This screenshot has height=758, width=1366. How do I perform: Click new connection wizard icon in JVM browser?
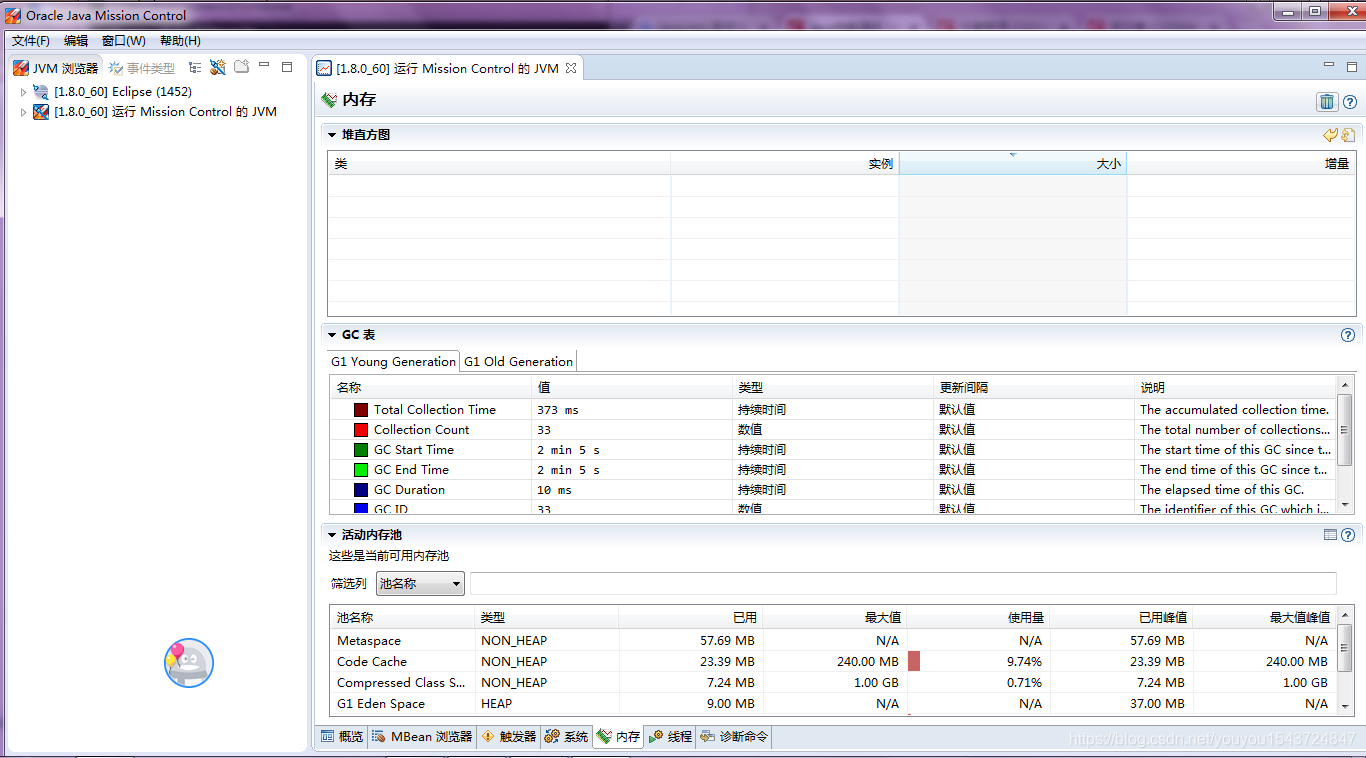pos(218,68)
